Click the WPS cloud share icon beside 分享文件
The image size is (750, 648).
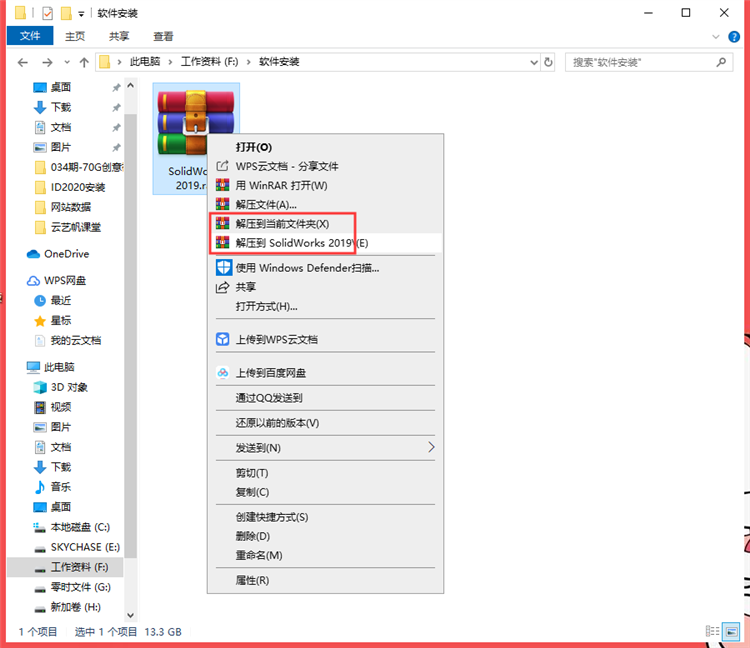pyautogui.click(x=222, y=166)
